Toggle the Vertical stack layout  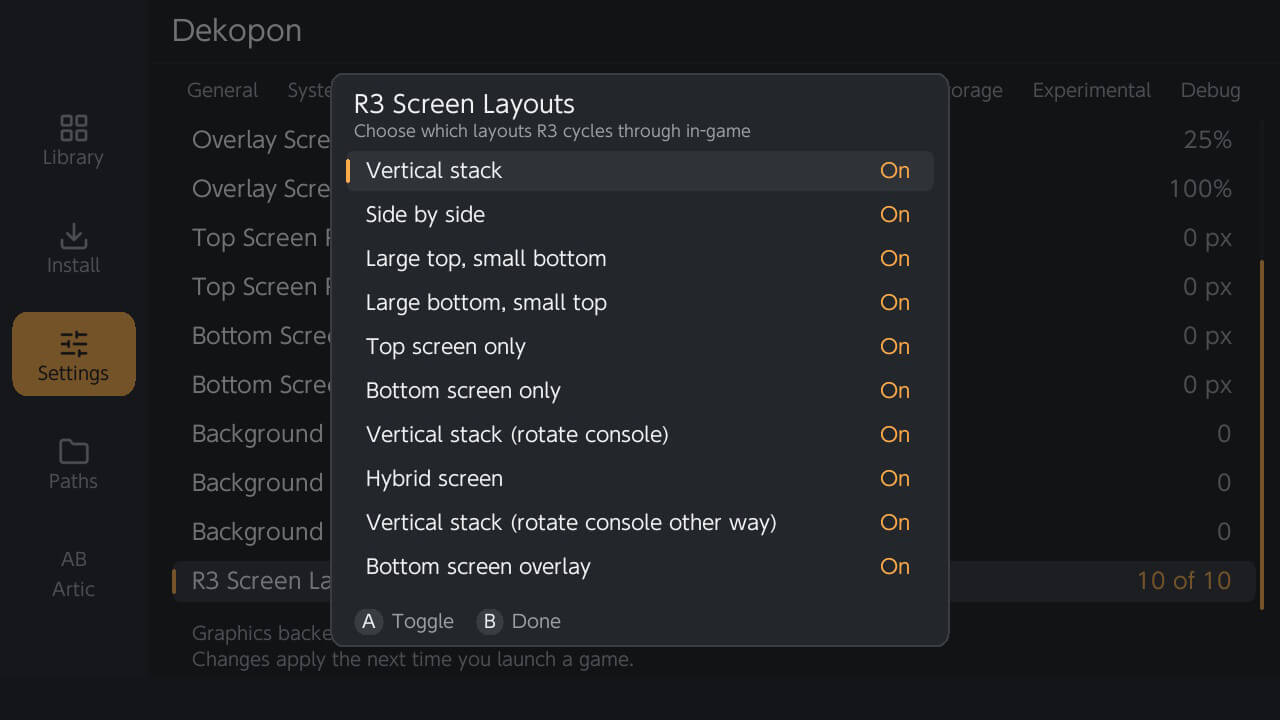[x=640, y=171]
